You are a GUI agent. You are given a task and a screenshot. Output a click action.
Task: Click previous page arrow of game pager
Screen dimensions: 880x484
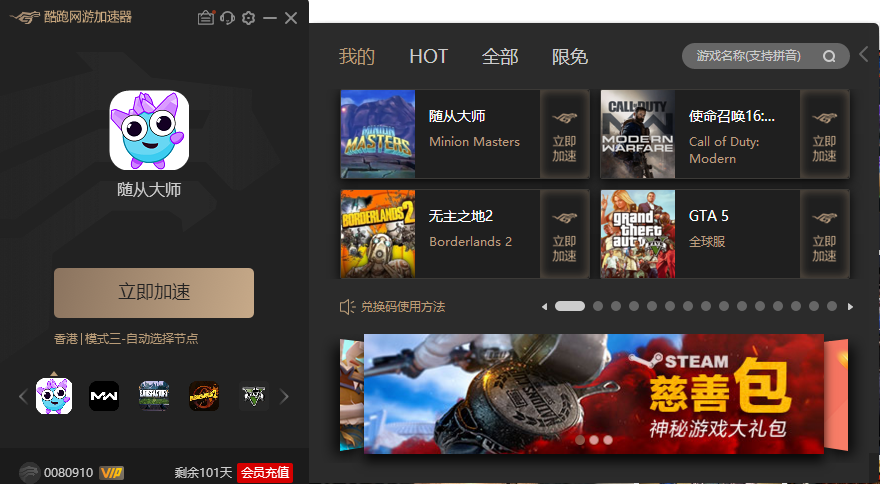(544, 307)
